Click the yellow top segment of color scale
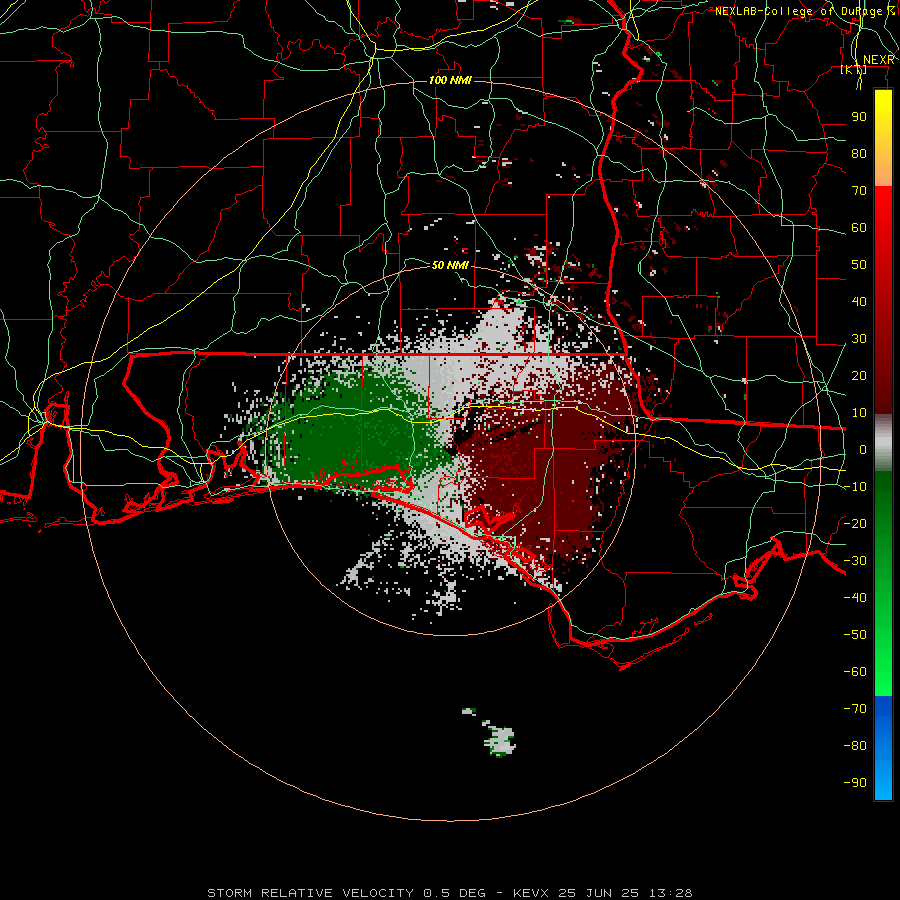The image size is (900, 900). point(883,138)
